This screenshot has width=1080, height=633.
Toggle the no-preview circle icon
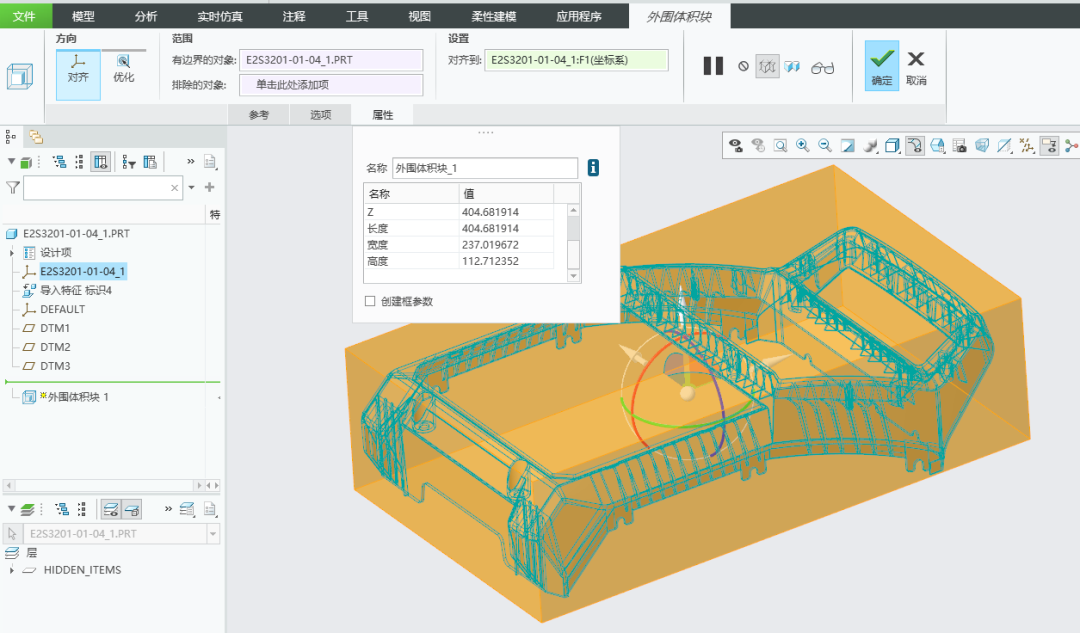pos(743,66)
